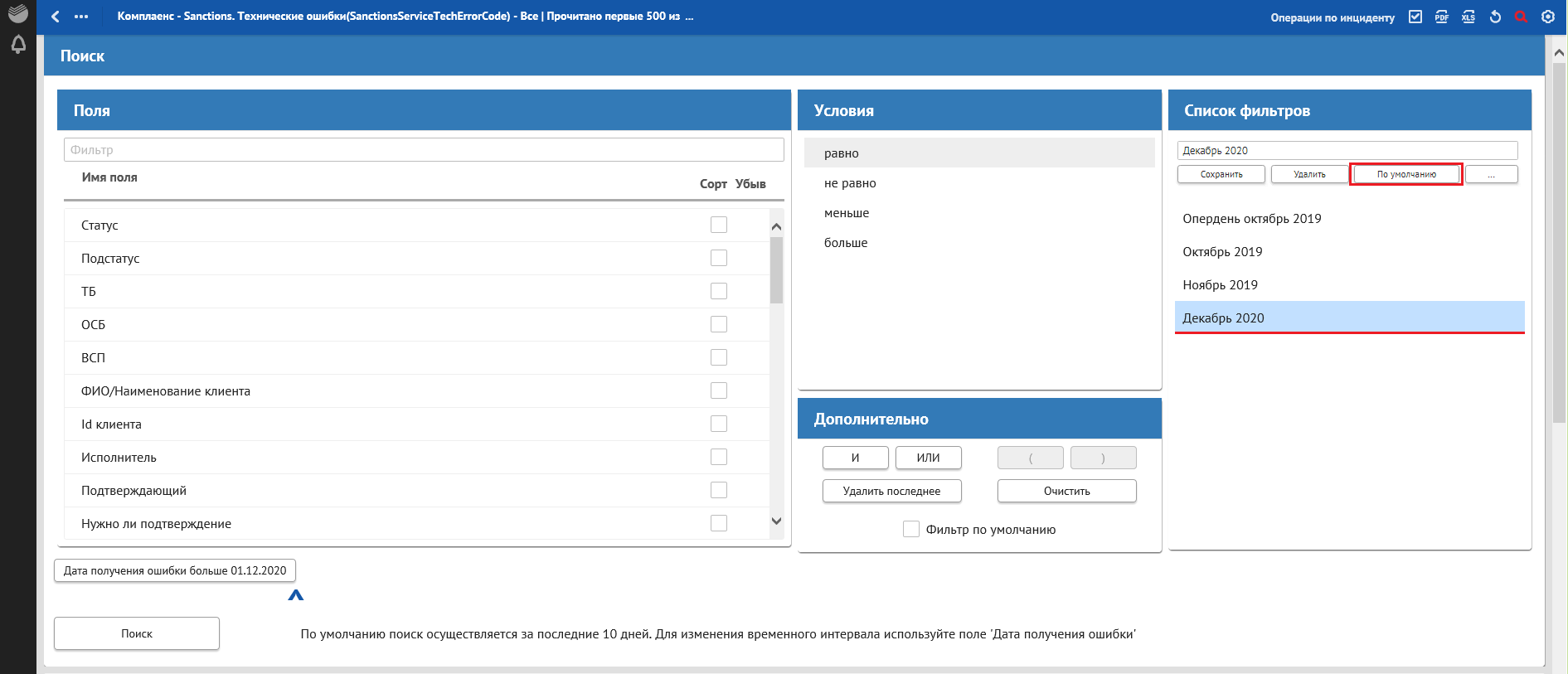Export results with the XLS icon
Screen dimensions: 1568x674
(1468, 17)
